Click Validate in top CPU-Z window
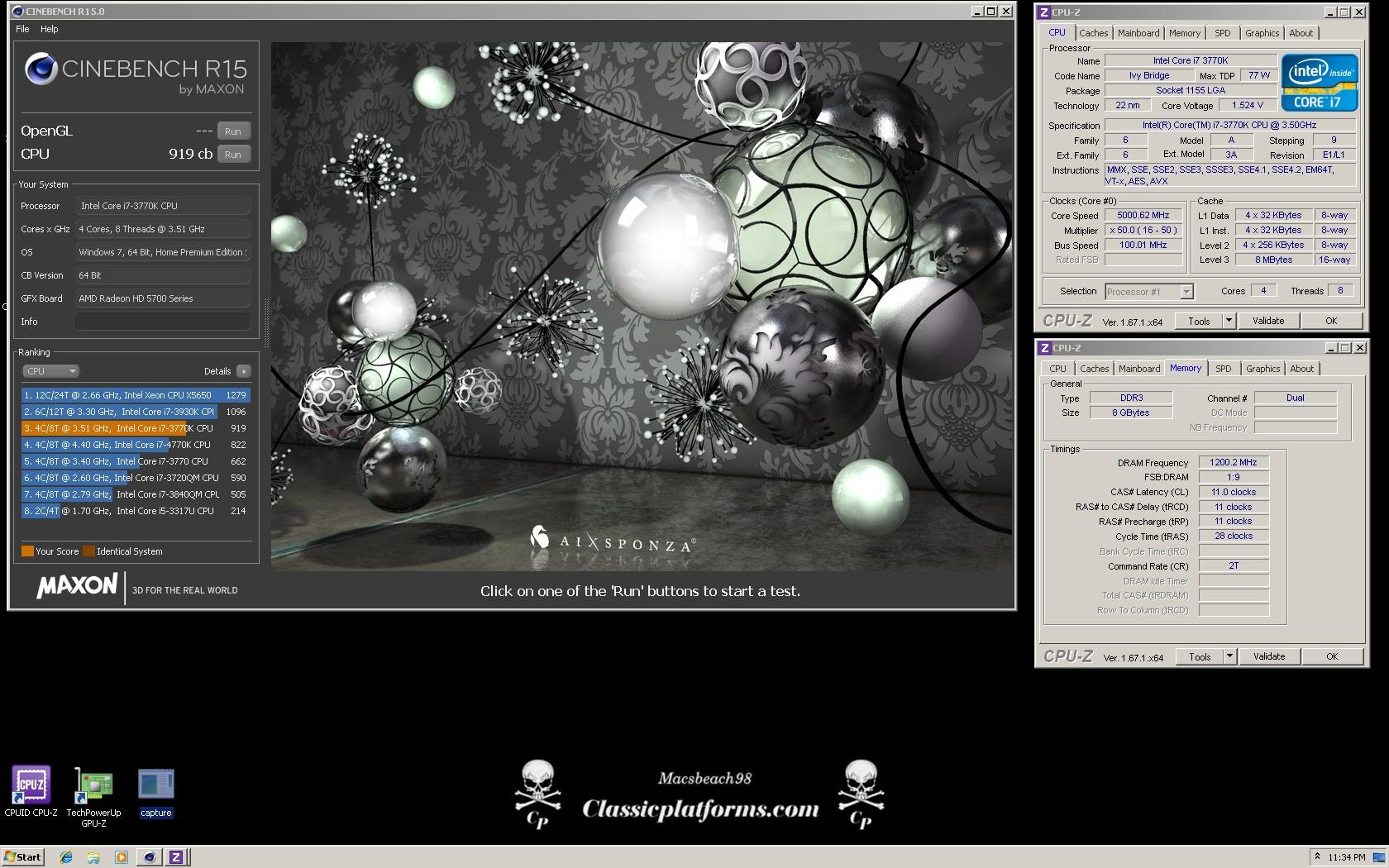 pyautogui.click(x=1268, y=322)
